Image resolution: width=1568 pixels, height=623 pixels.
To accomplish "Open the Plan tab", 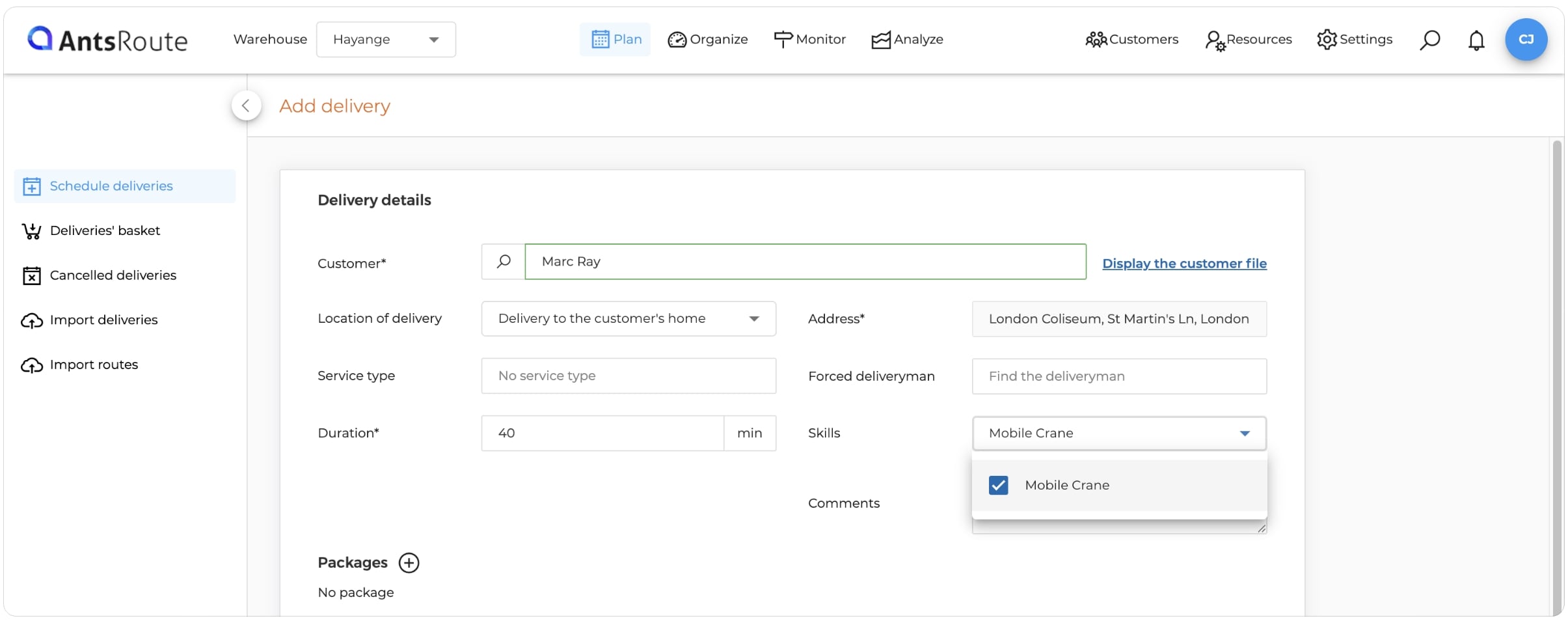I will (x=615, y=39).
